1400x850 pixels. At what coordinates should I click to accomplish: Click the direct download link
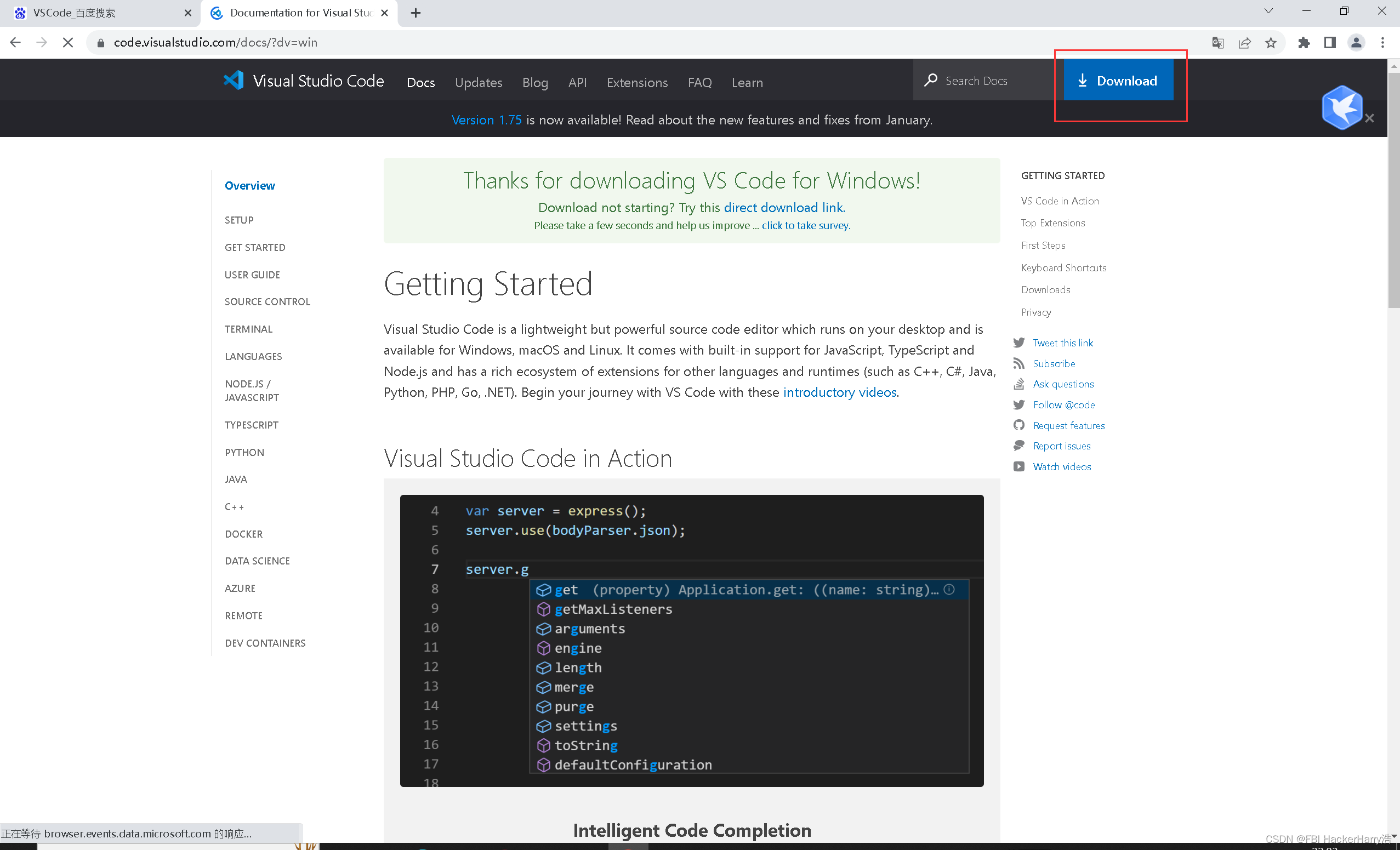(784, 207)
